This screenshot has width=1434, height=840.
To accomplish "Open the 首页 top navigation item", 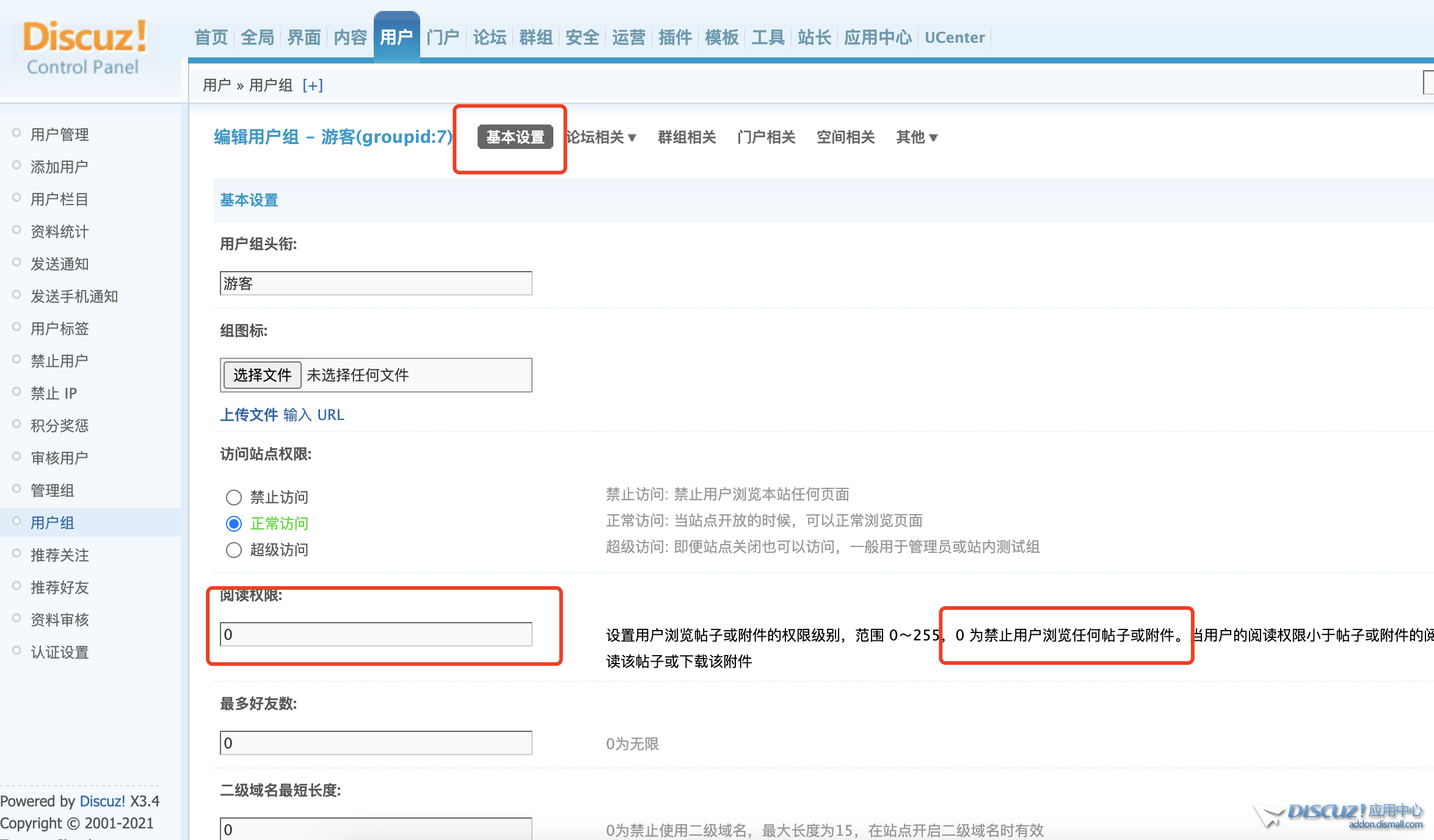I will (211, 38).
